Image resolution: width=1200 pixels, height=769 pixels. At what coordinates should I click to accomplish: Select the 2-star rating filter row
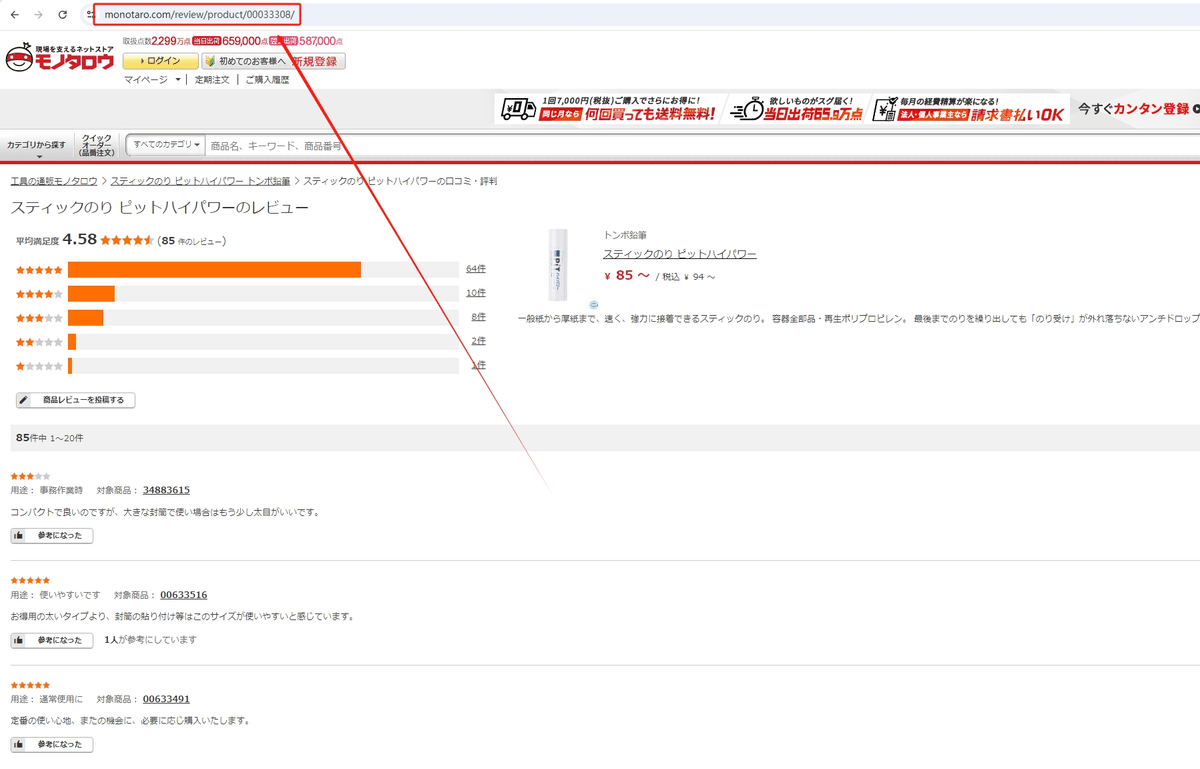click(x=250, y=342)
